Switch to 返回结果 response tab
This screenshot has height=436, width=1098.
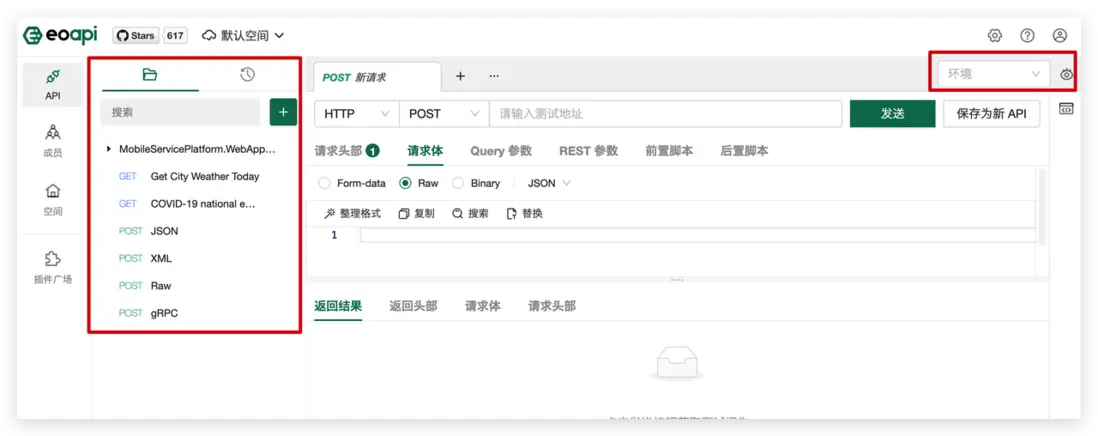point(338,306)
